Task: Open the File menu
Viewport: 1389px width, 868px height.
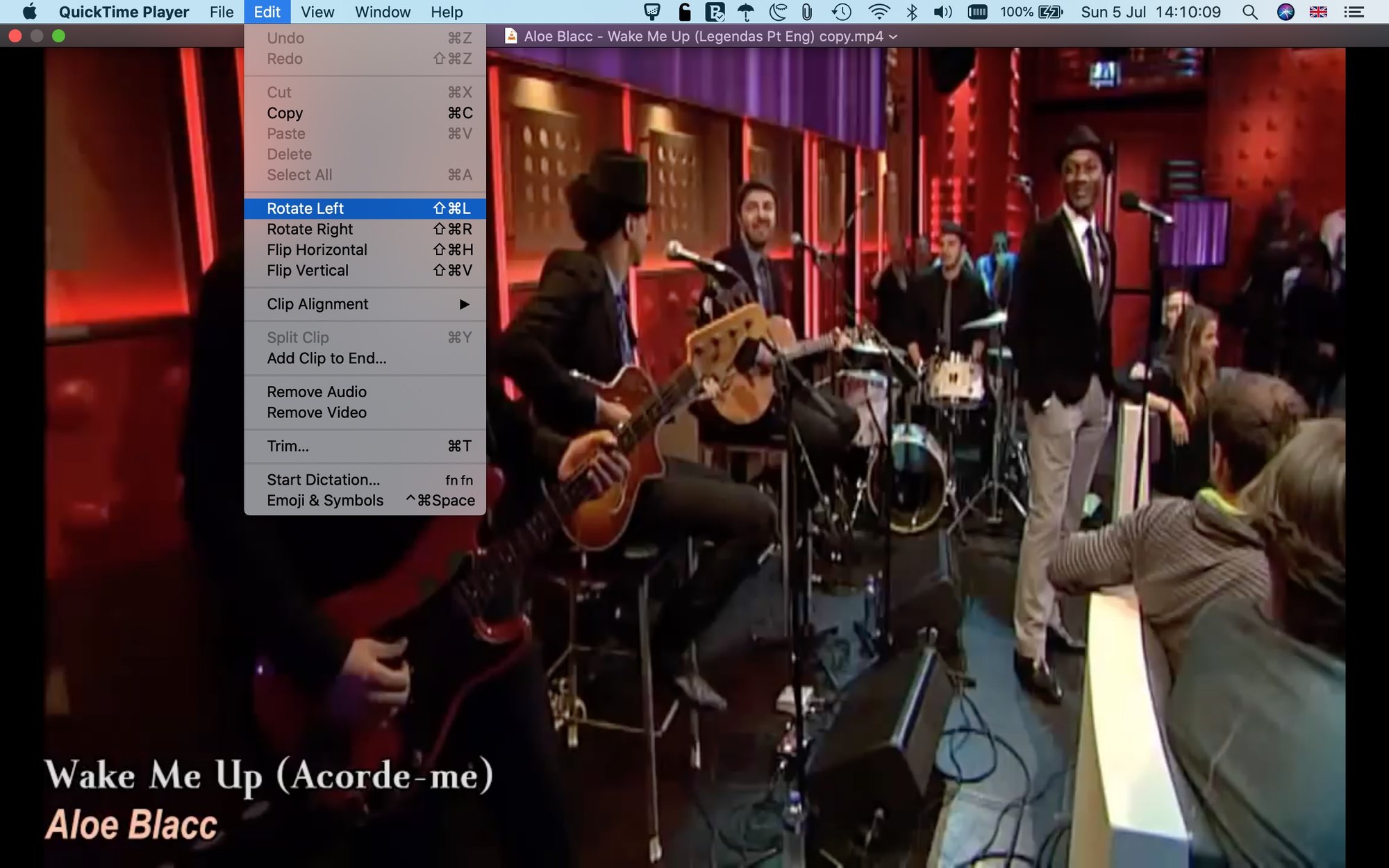Action: (x=222, y=12)
